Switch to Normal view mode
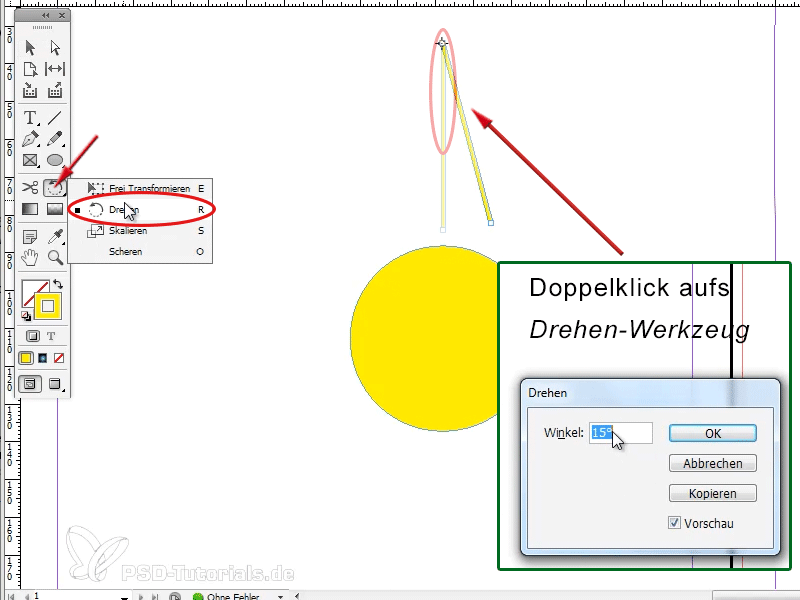Image resolution: width=800 pixels, height=600 pixels. [30, 384]
